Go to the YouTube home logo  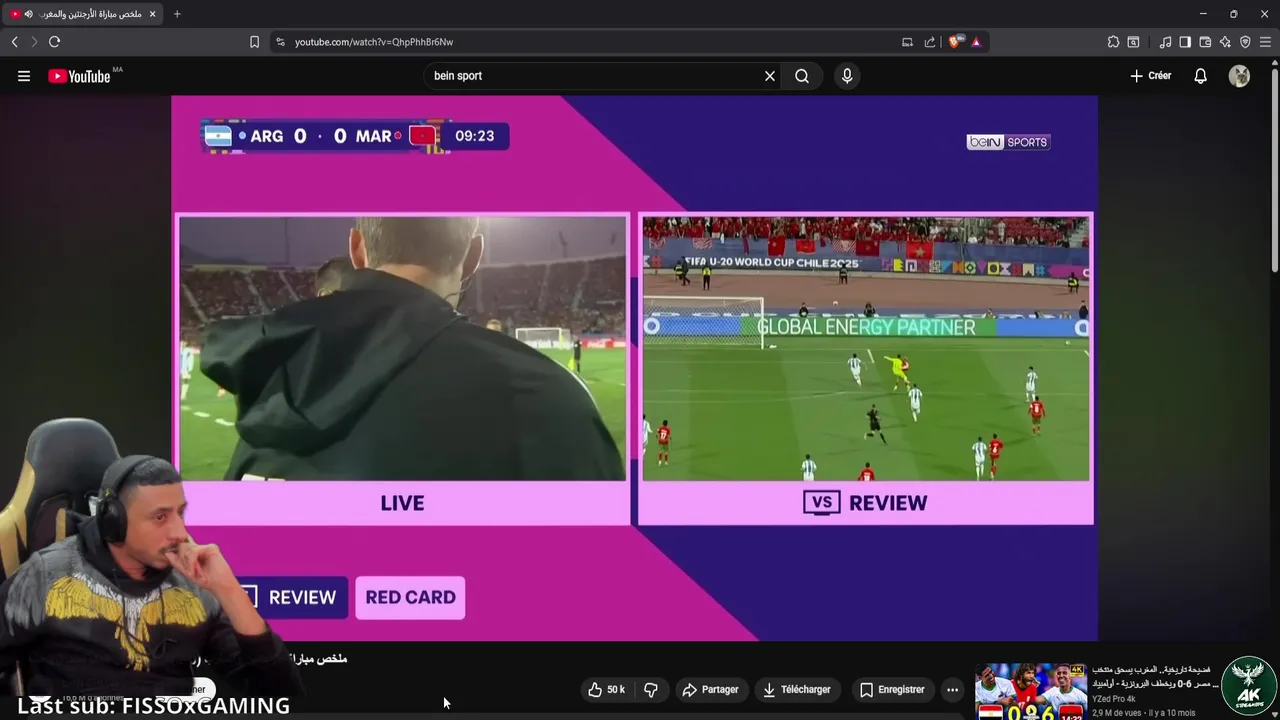tap(79, 76)
